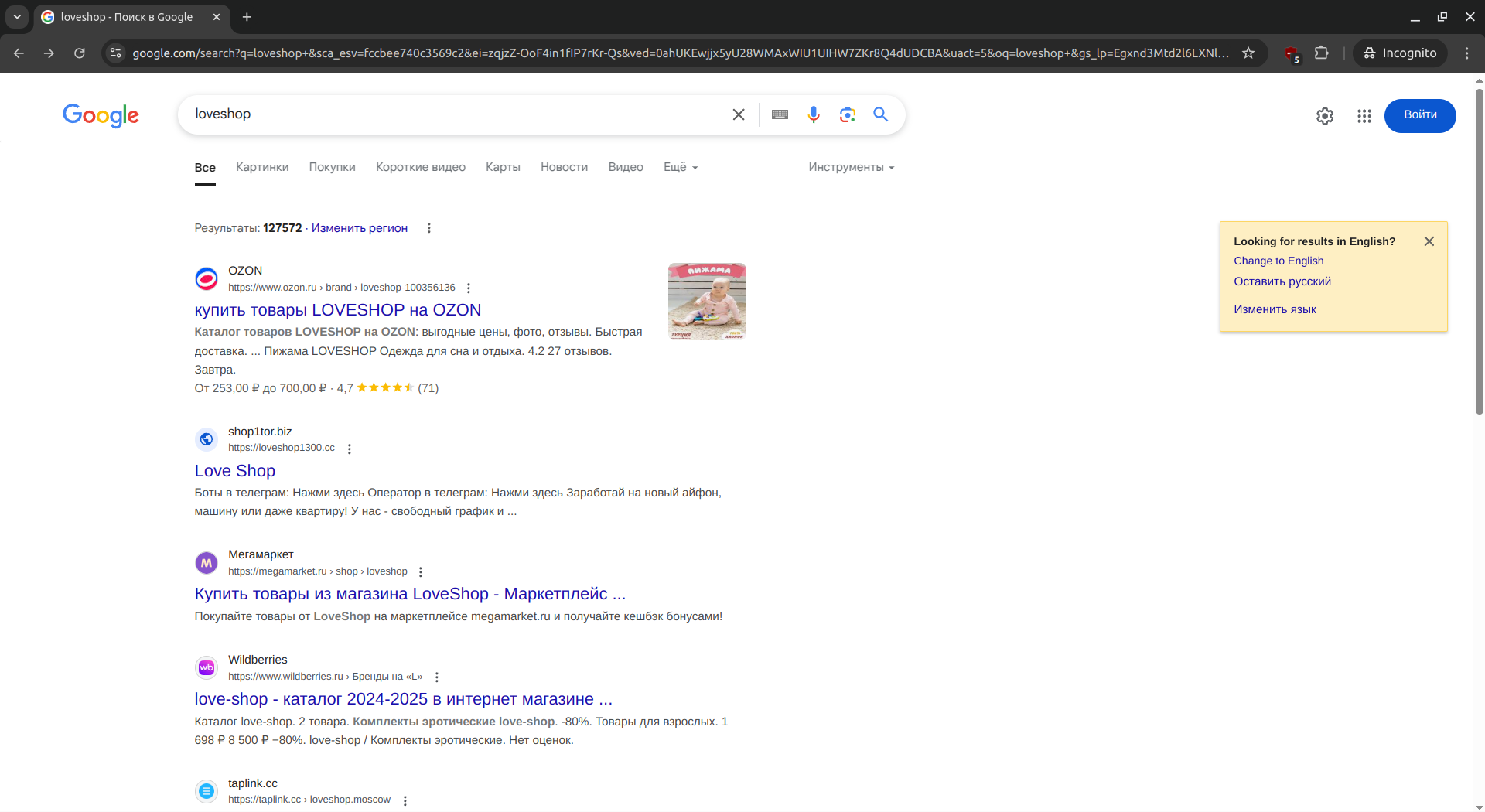
Task: Switch to Картинки tab
Action: point(262,167)
